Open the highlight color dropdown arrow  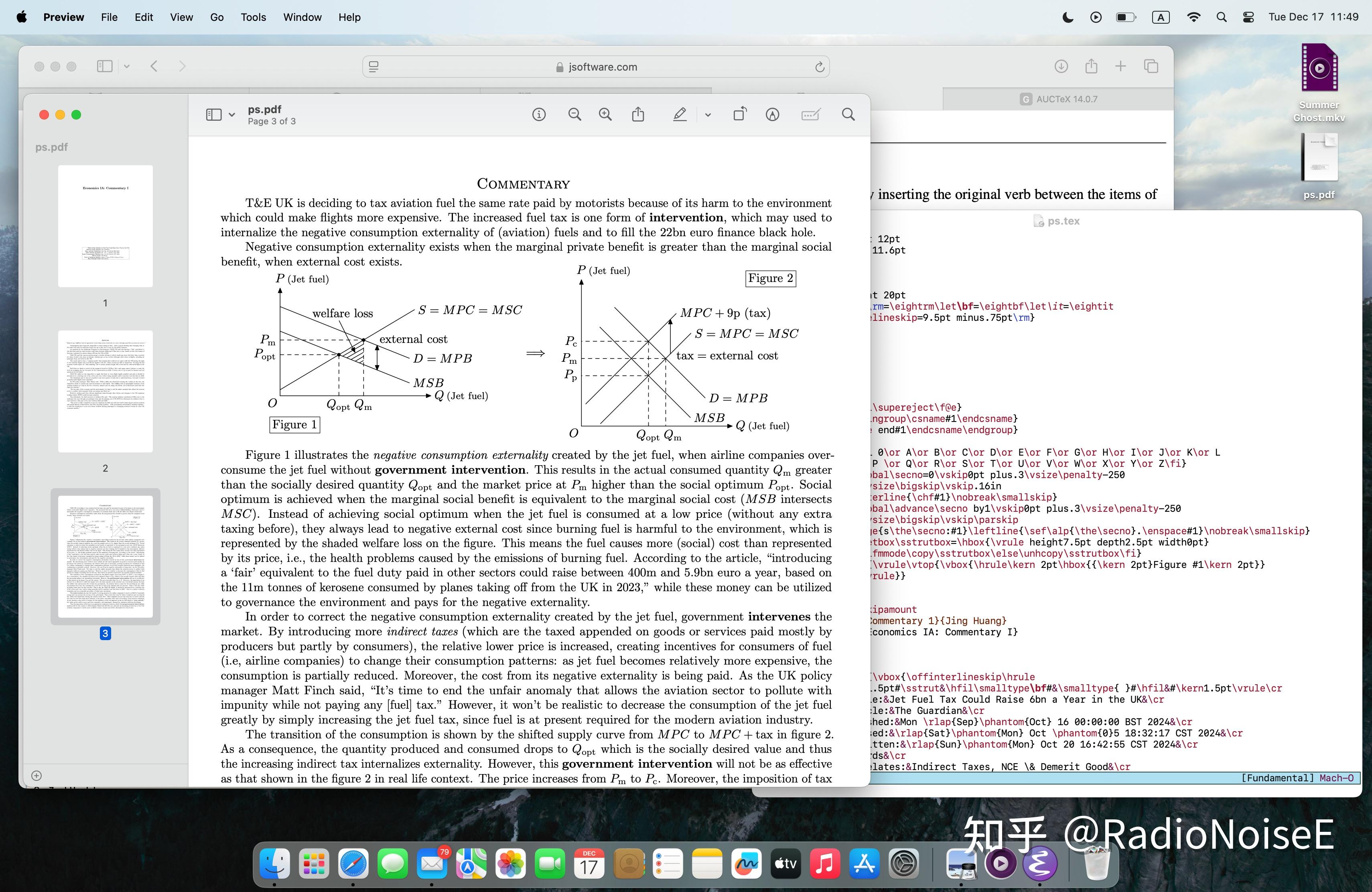pyautogui.click(x=708, y=115)
